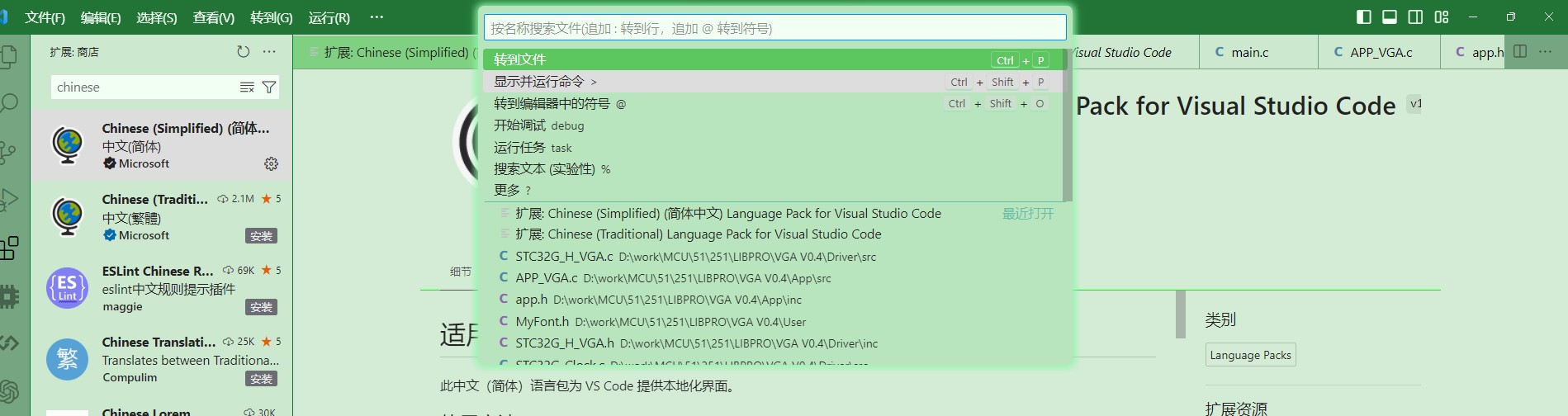Open the customize layout icon
This screenshot has height=416, width=1568.
pyautogui.click(x=1442, y=17)
